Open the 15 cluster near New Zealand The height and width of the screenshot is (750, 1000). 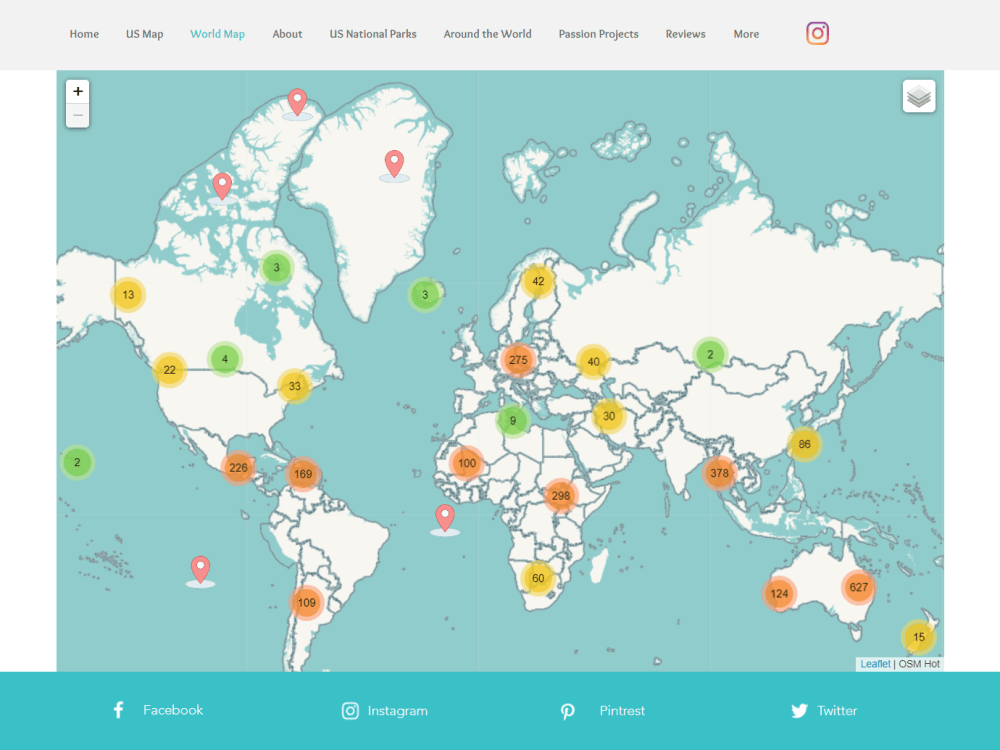918,637
